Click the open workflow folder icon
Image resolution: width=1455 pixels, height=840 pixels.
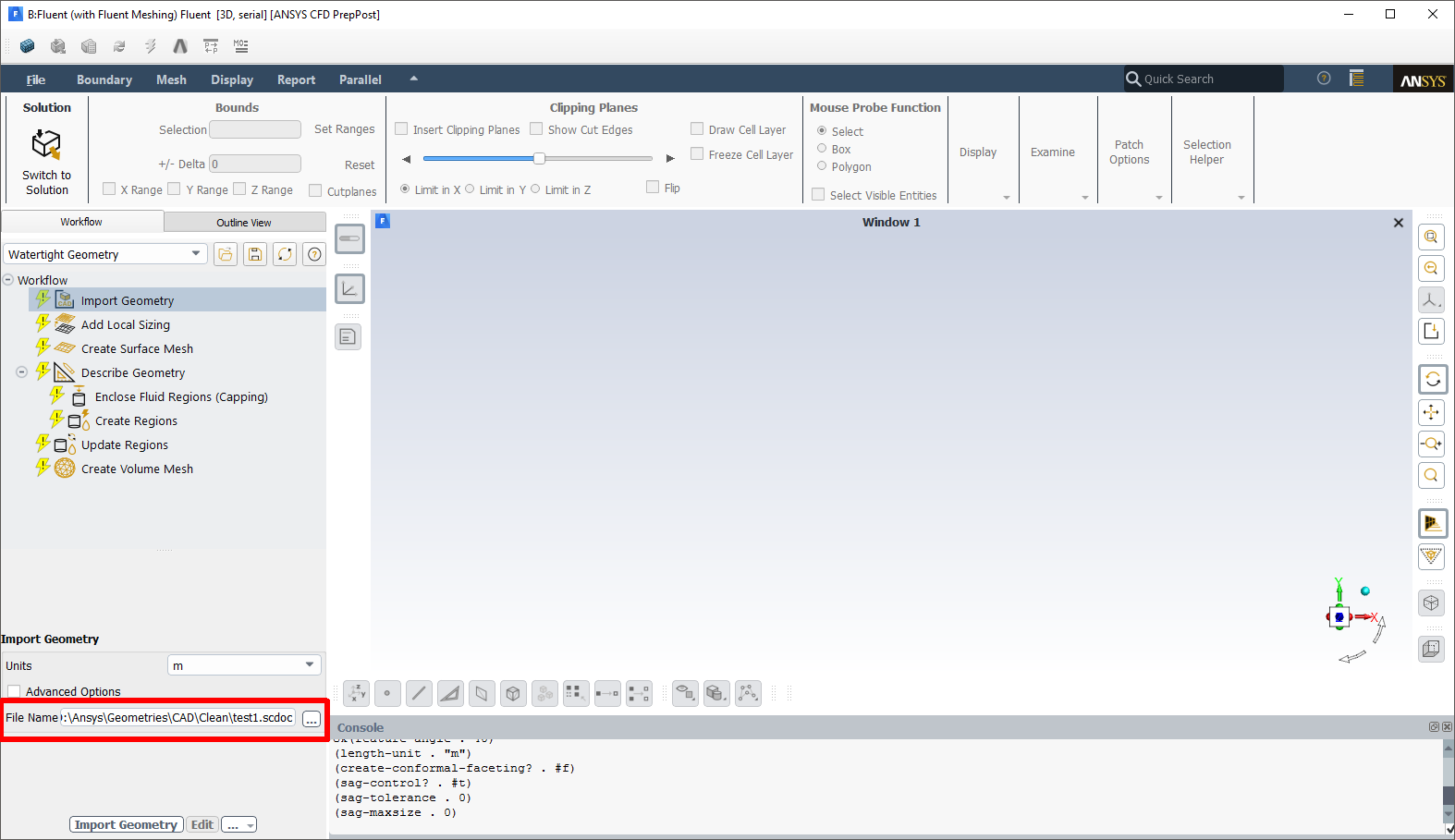point(226,254)
